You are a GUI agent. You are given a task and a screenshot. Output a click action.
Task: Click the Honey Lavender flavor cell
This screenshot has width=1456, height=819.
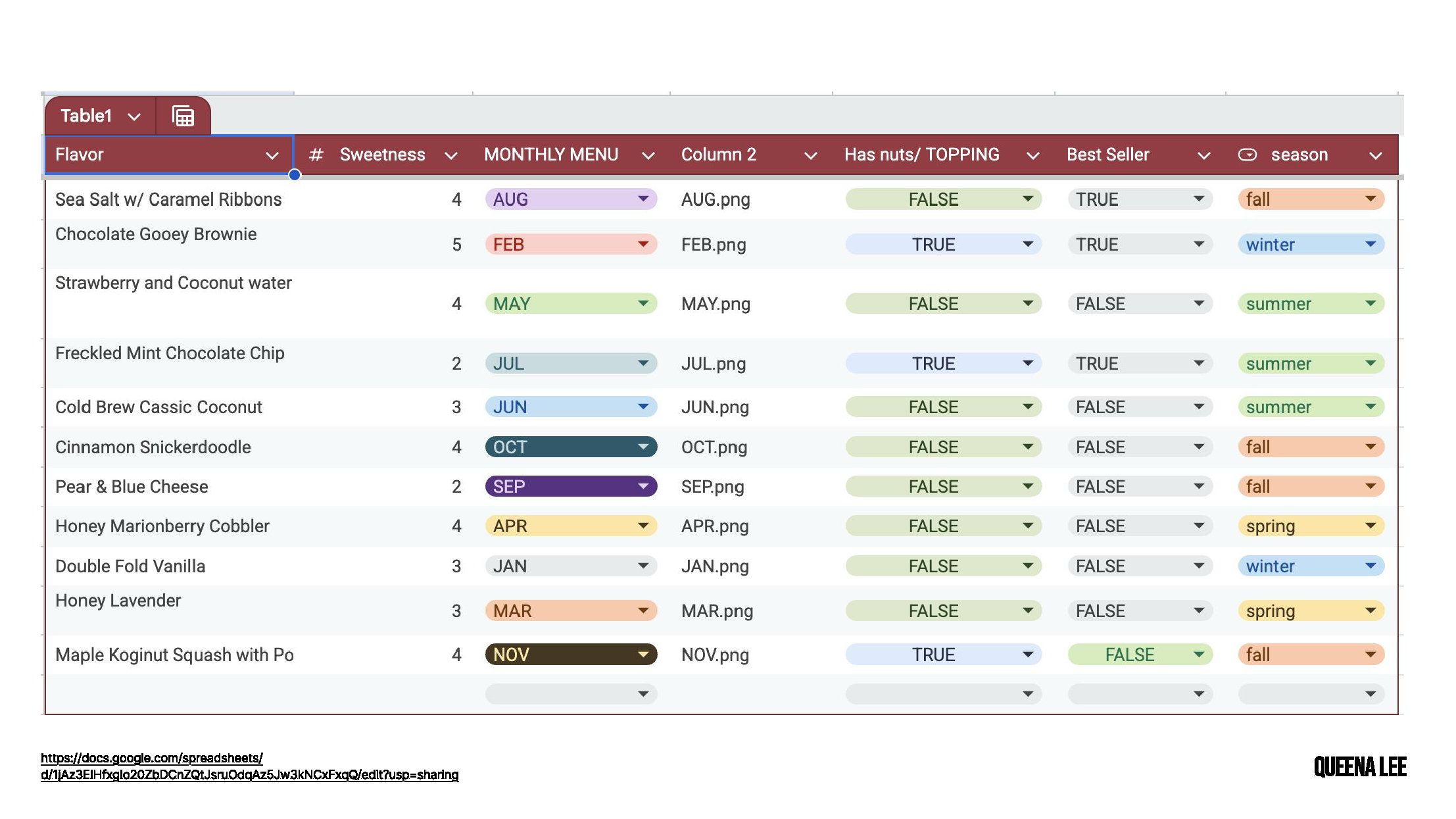point(118,601)
